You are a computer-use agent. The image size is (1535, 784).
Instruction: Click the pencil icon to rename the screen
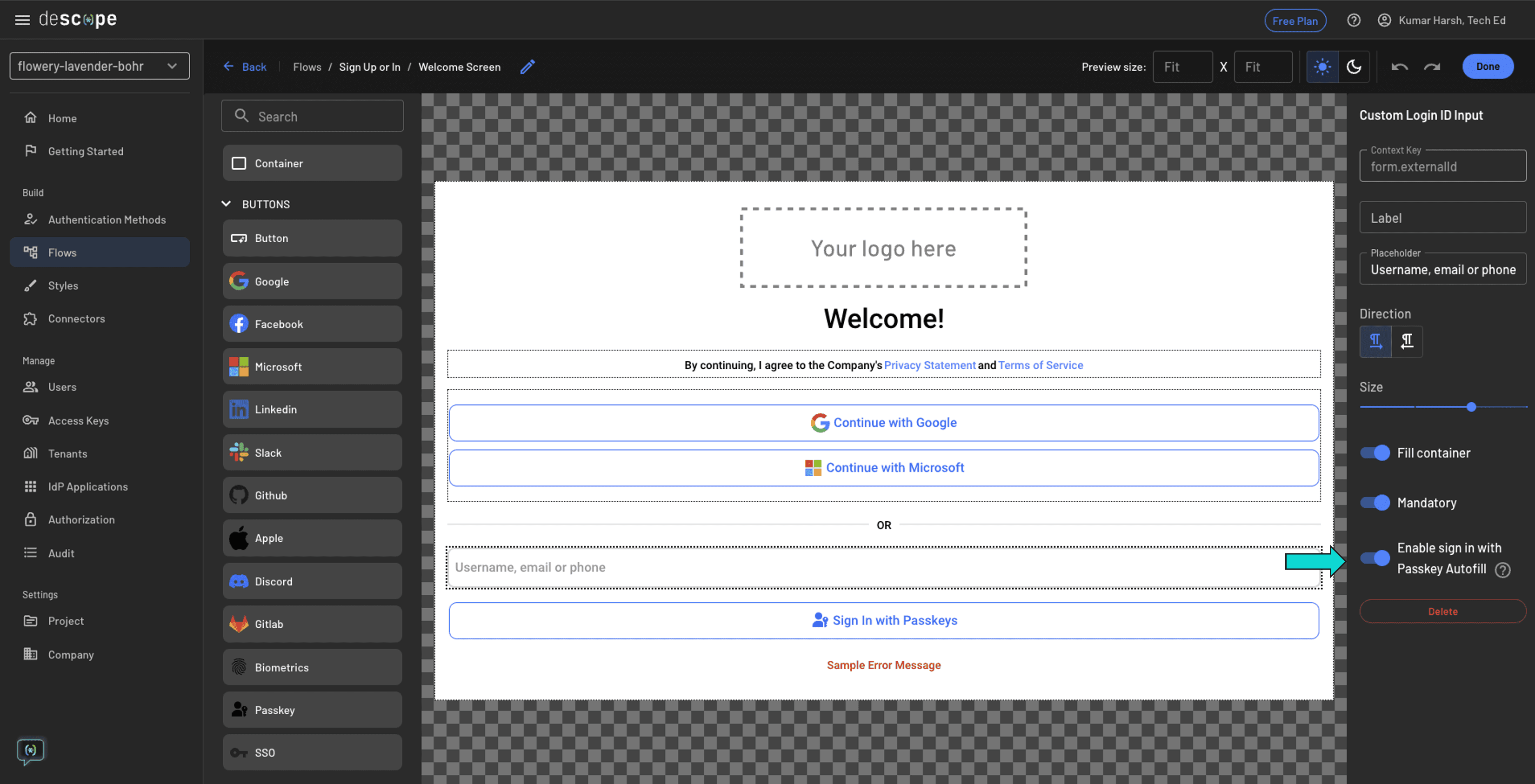pyautogui.click(x=527, y=66)
